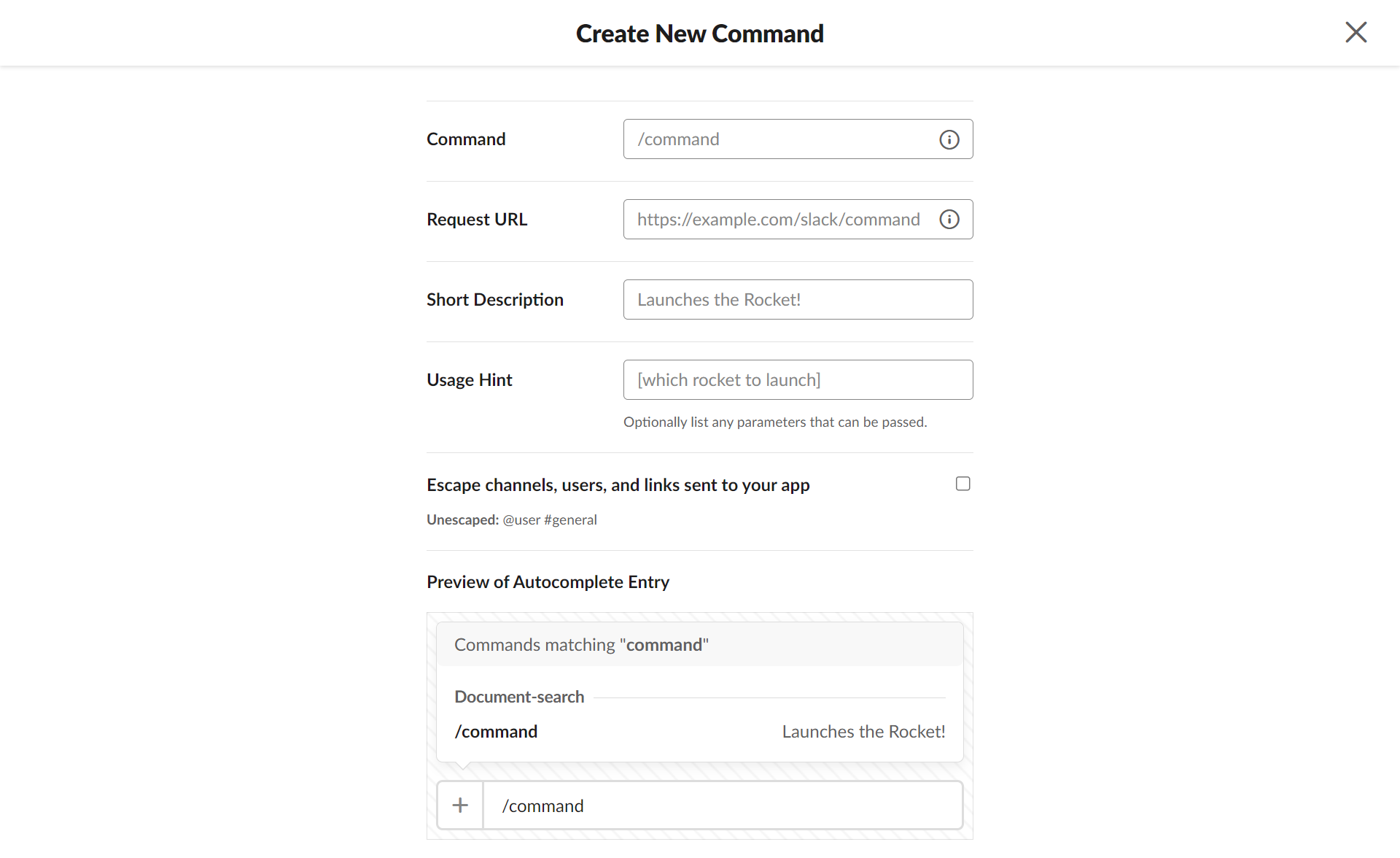Enable escaping channels, users, and links
This screenshot has height=858, width=1400.
pyautogui.click(x=962, y=484)
